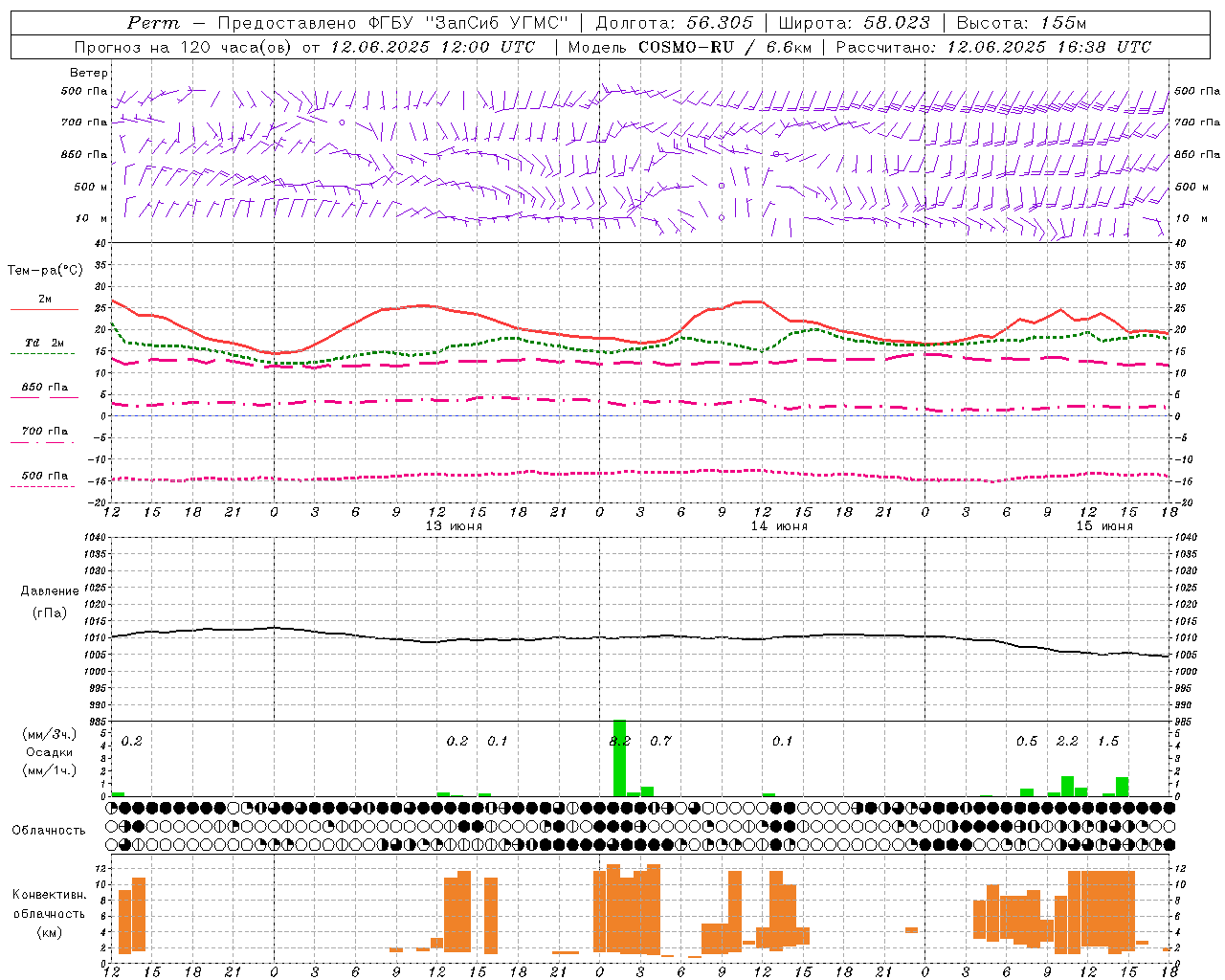Click the "10 м" wind level label on left
Image resolution: width=1225 pixels, height=980 pixels.
pos(93,218)
